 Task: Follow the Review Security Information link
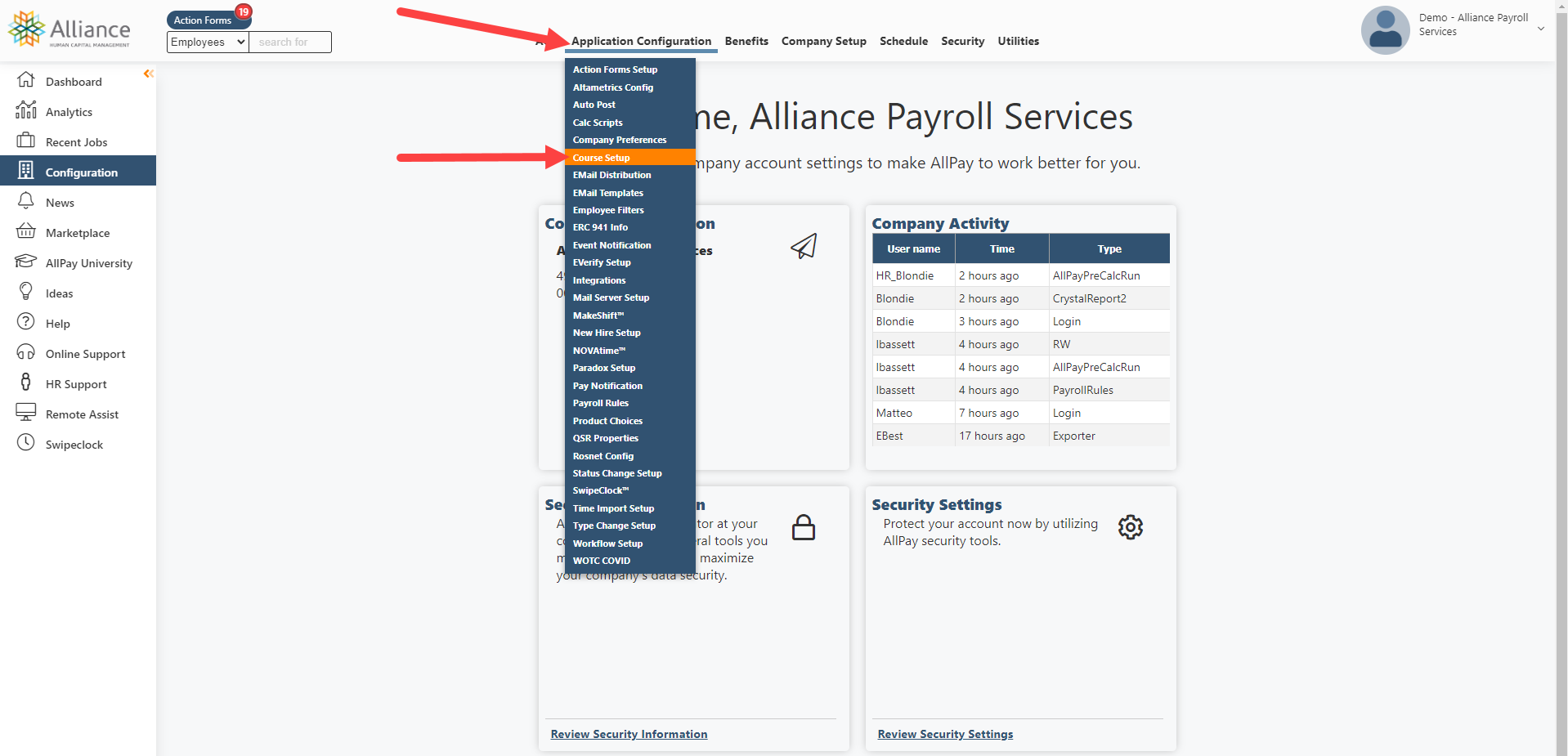coord(629,734)
